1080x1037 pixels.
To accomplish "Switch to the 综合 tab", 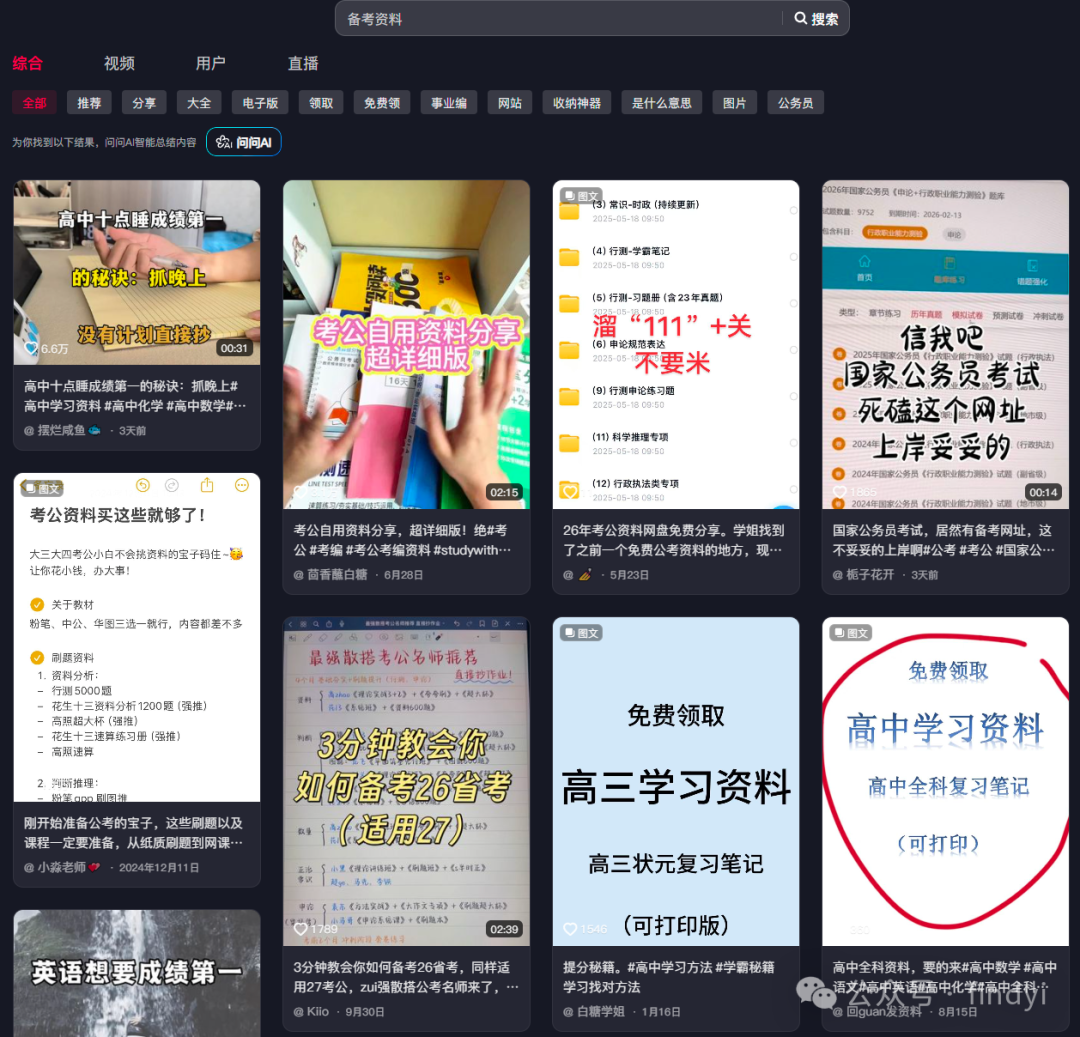I will click(28, 63).
